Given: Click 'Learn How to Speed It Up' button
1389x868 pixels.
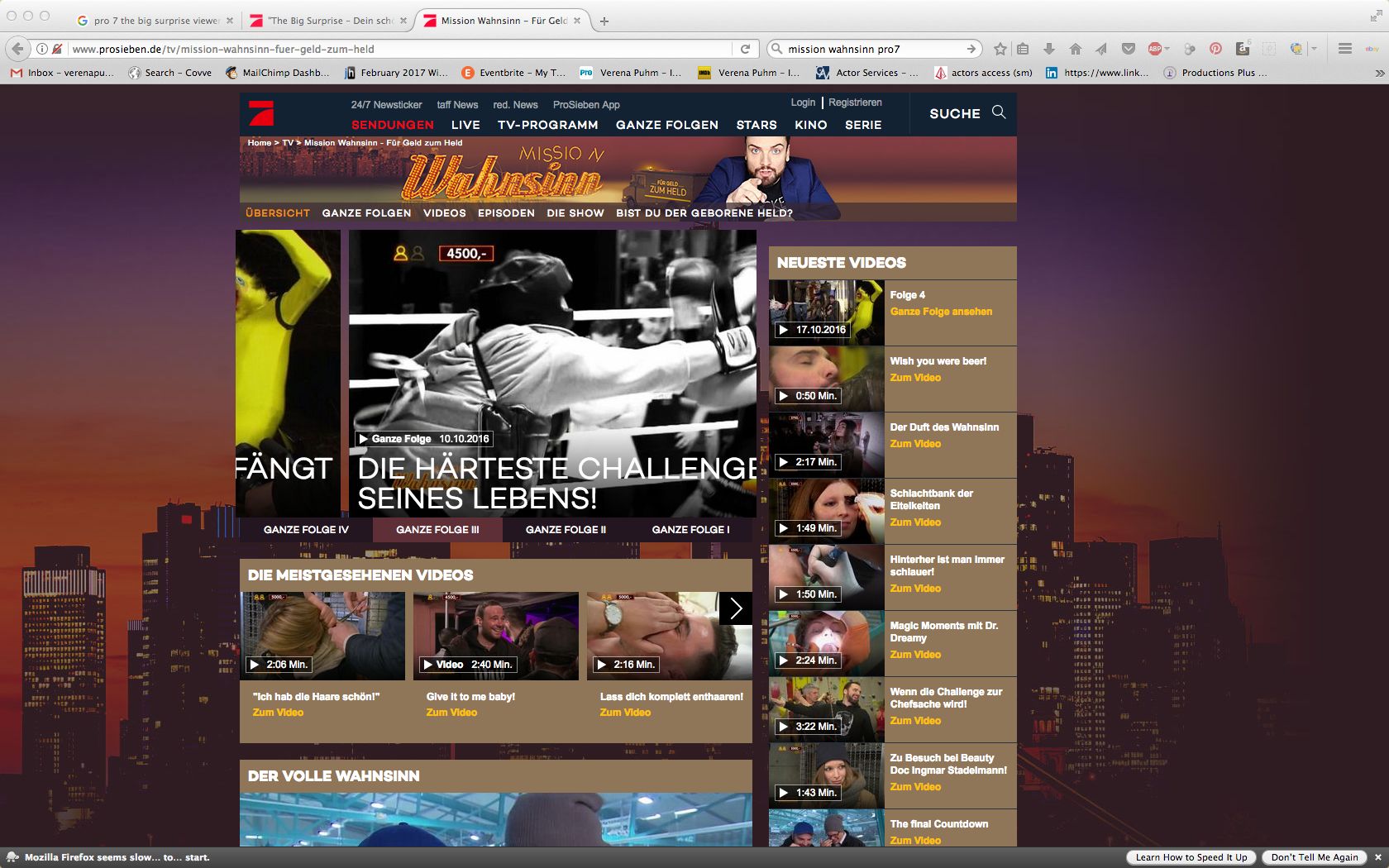Looking at the screenshot, I should coord(1191,857).
